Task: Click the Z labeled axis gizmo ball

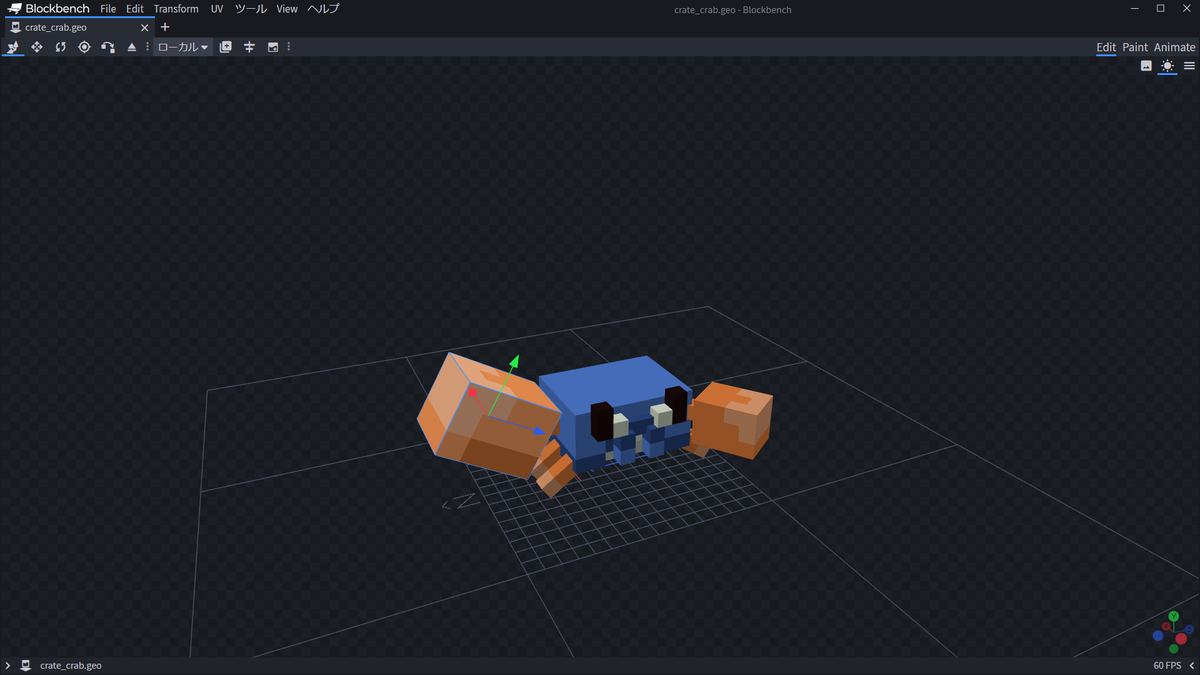Action: (x=1187, y=629)
